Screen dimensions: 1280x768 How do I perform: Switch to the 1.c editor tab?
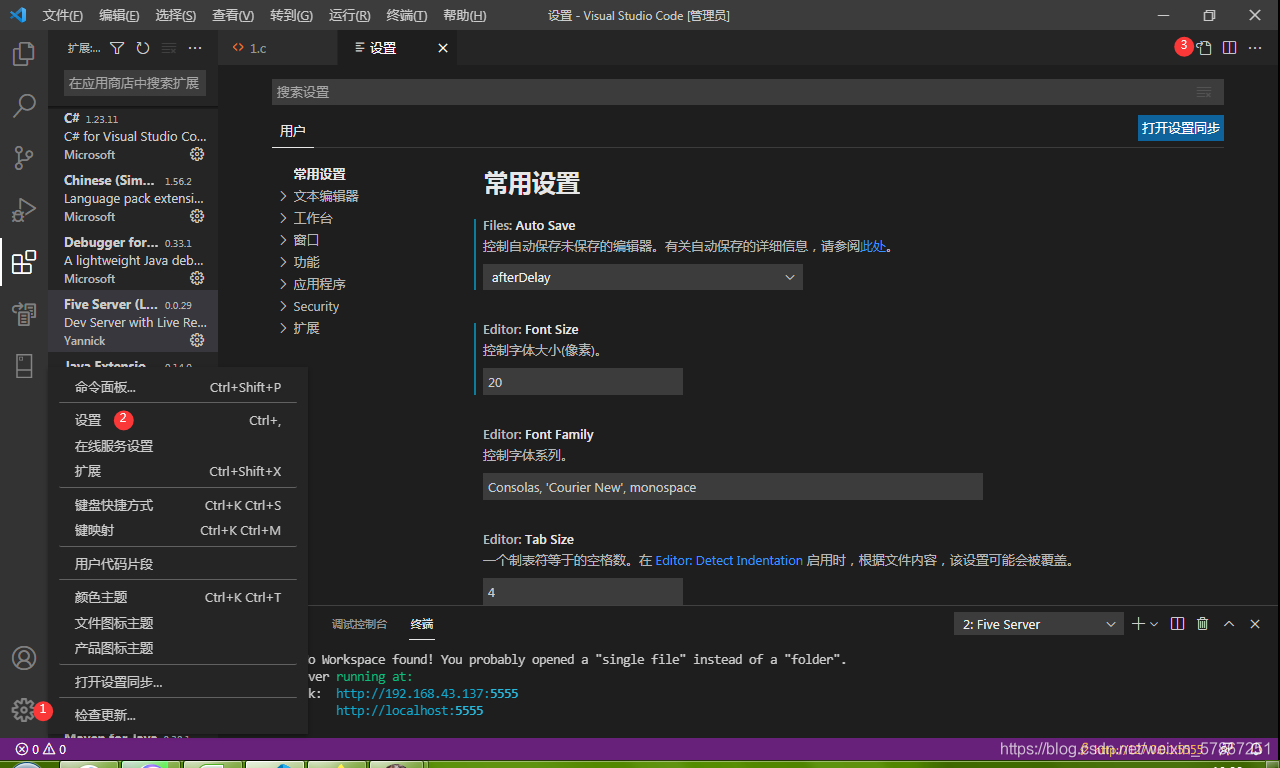pos(278,48)
